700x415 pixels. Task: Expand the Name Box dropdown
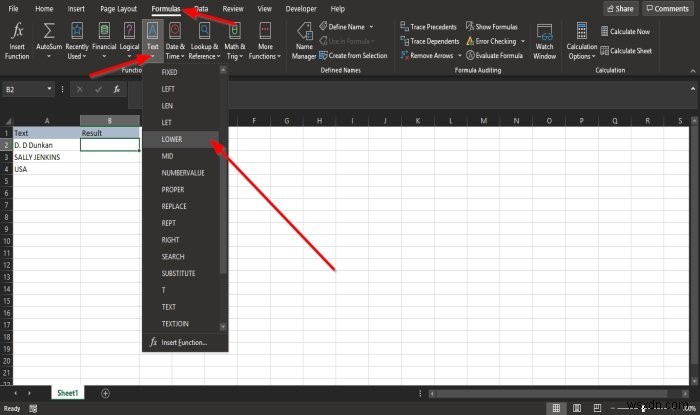(x=49, y=89)
